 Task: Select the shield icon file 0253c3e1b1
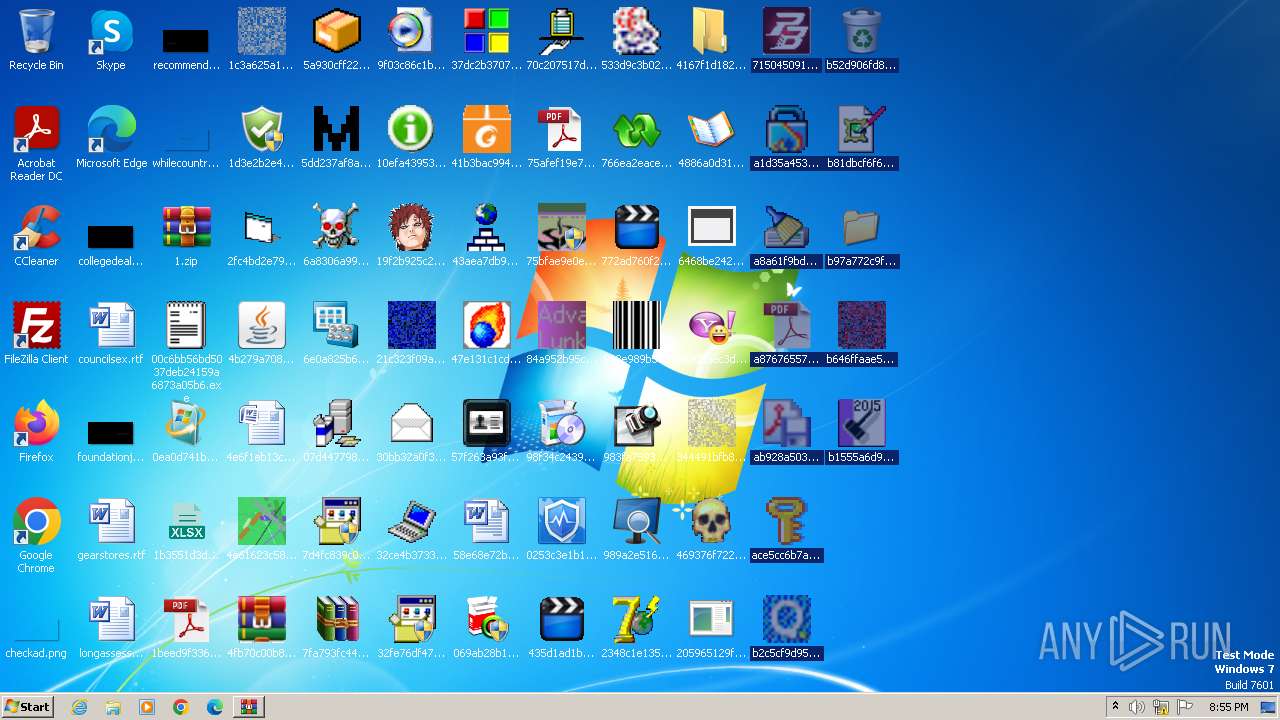tap(561, 530)
